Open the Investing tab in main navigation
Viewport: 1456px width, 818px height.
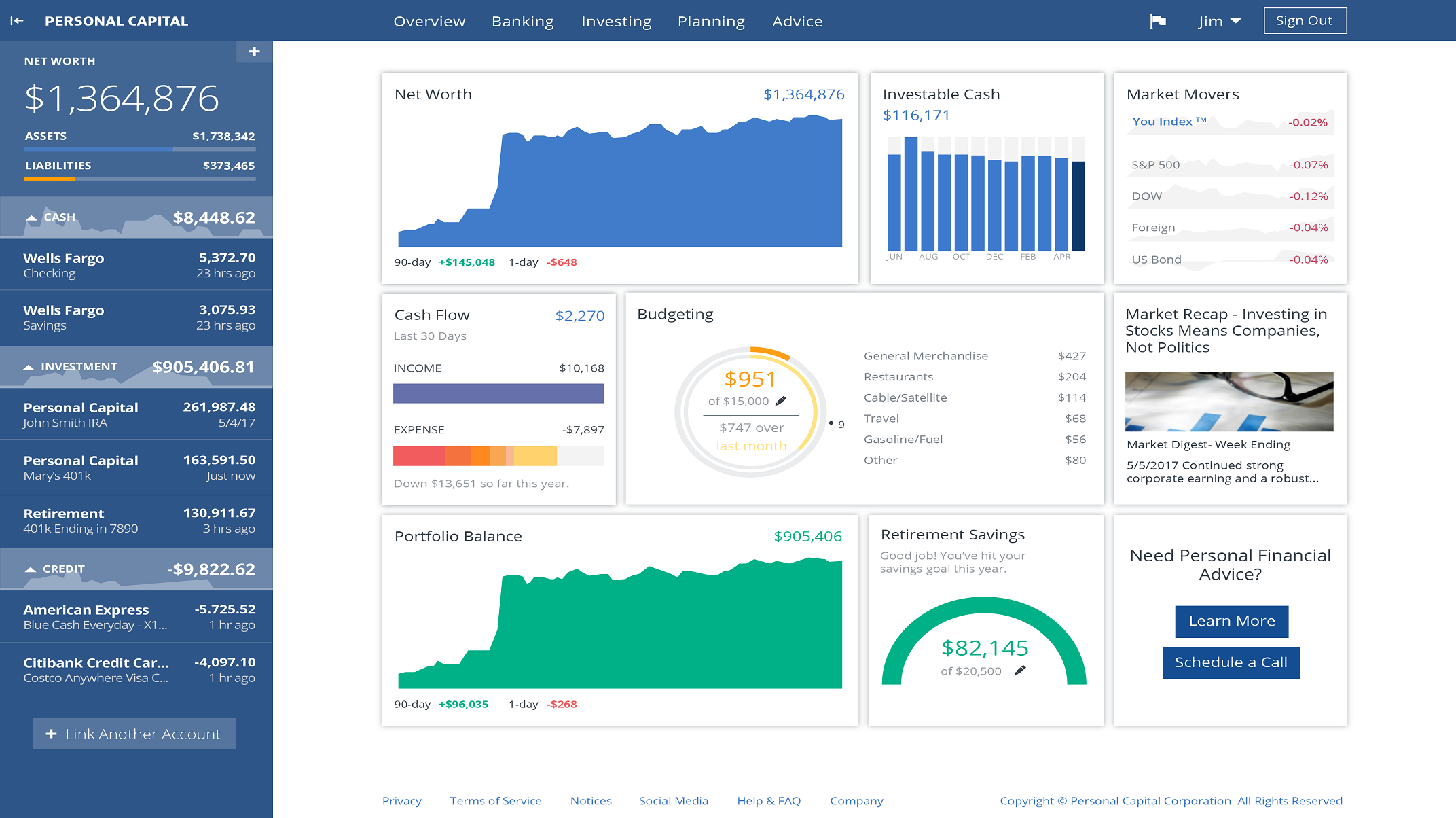click(614, 20)
